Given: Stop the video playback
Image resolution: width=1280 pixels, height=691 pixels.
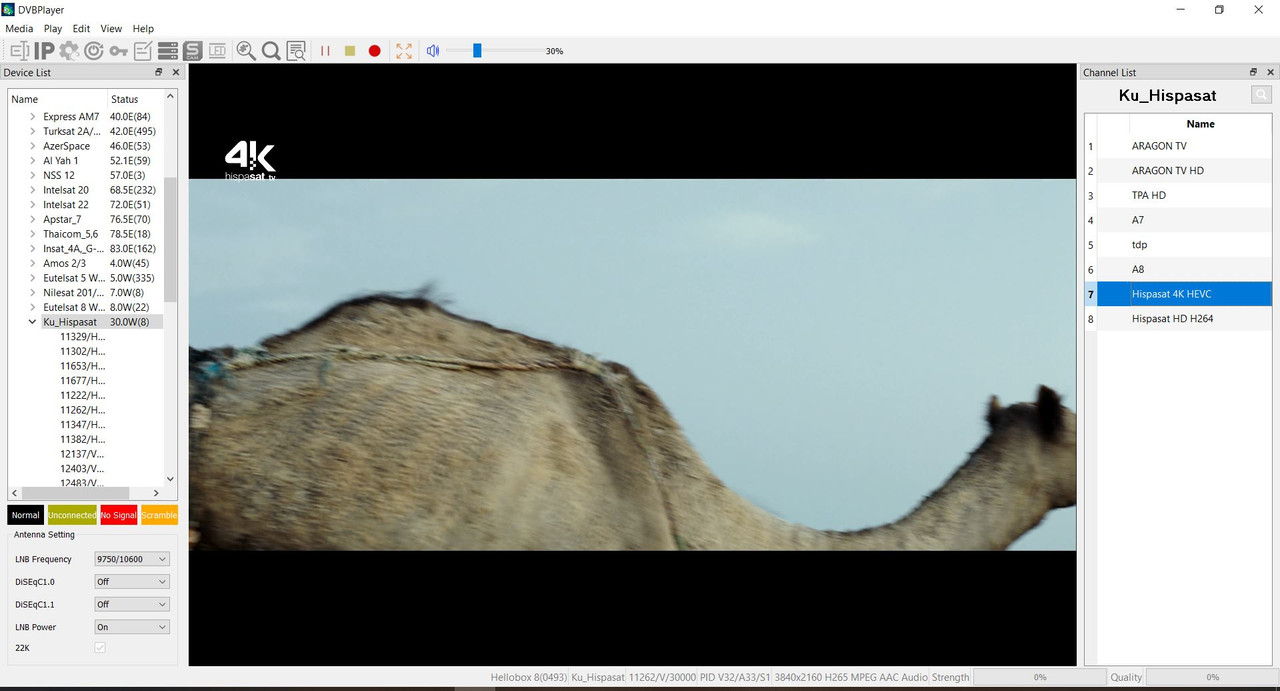Looking at the screenshot, I should click(350, 51).
